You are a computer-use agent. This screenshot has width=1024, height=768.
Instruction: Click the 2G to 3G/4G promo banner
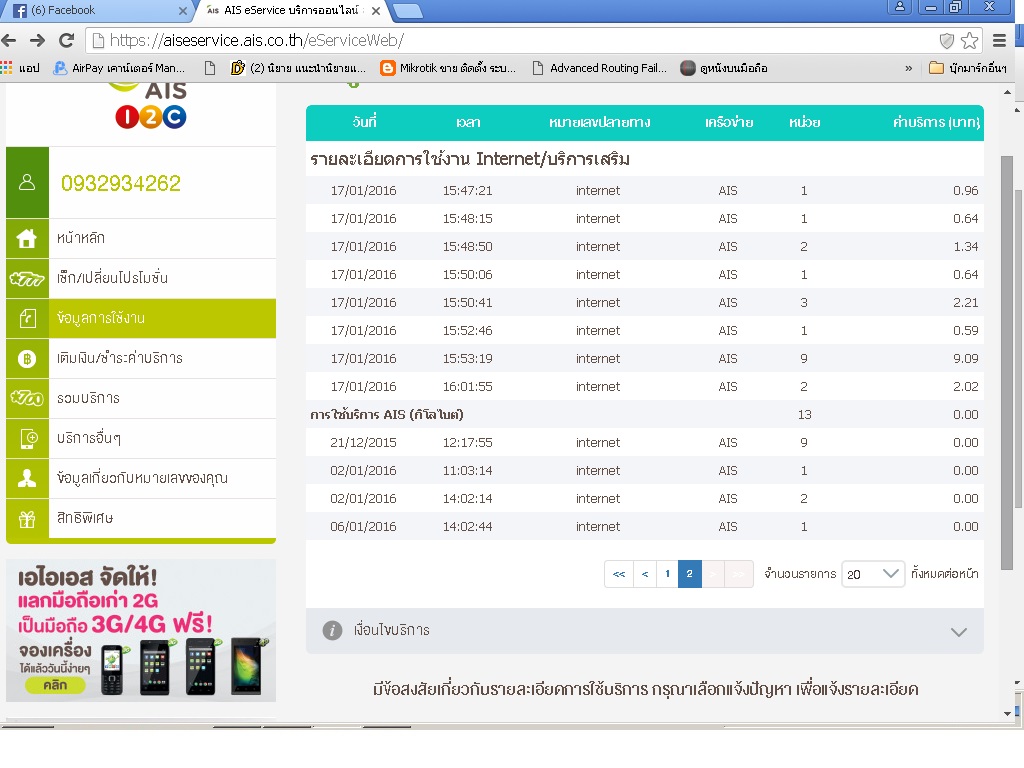tap(141, 630)
